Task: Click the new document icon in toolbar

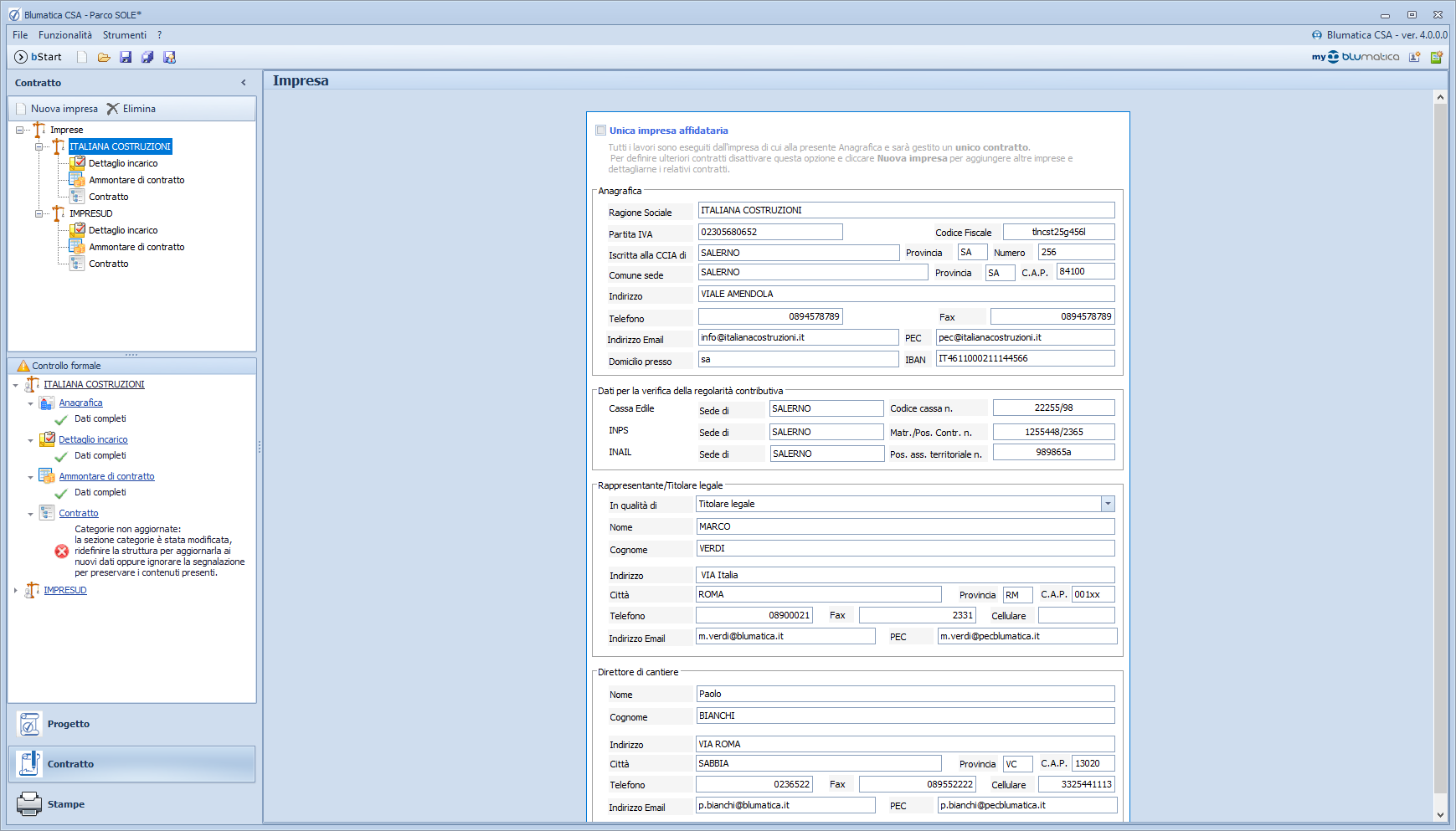Action: [82, 57]
